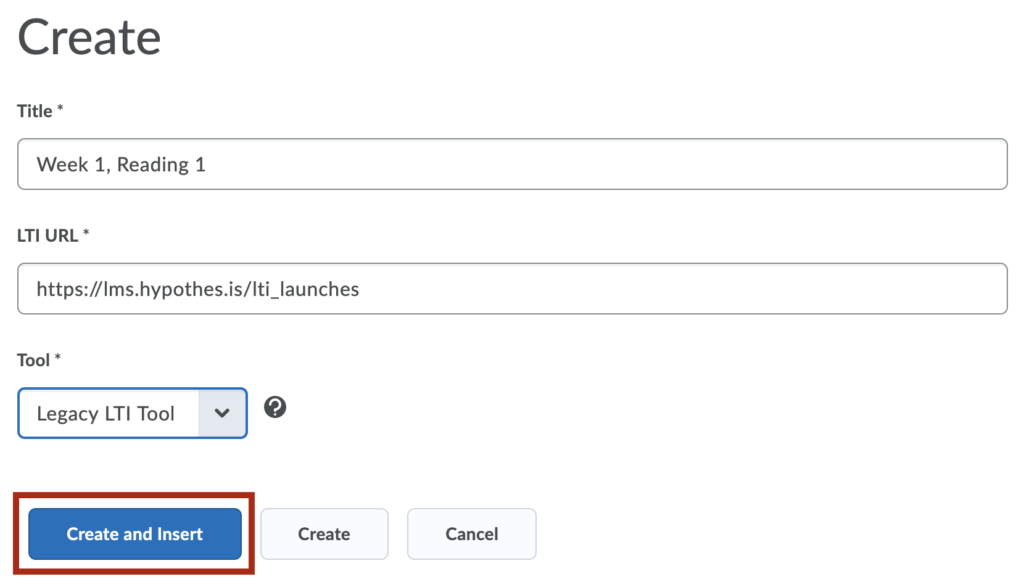The height and width of the screenshot is (587, 1024).
Task: Show tool help via the circled question icon
Action: point(275,407)
